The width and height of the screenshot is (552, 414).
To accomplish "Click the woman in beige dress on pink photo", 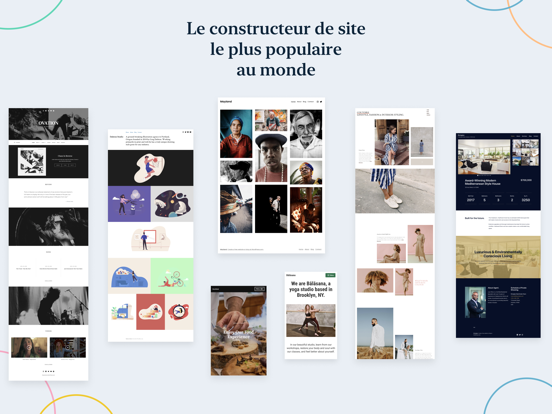I will coord(420,244).
